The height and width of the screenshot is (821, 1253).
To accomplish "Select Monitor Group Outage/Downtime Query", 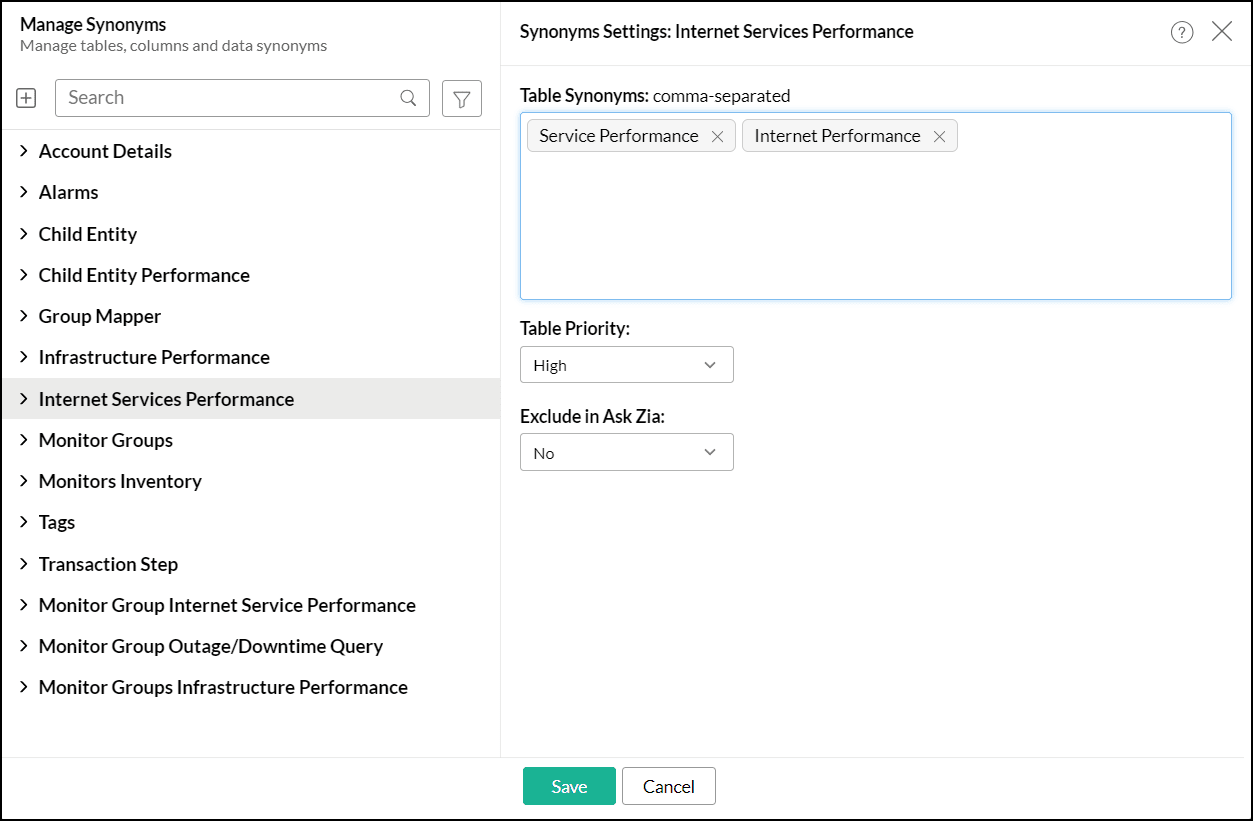I will click(x=210, y=646).
